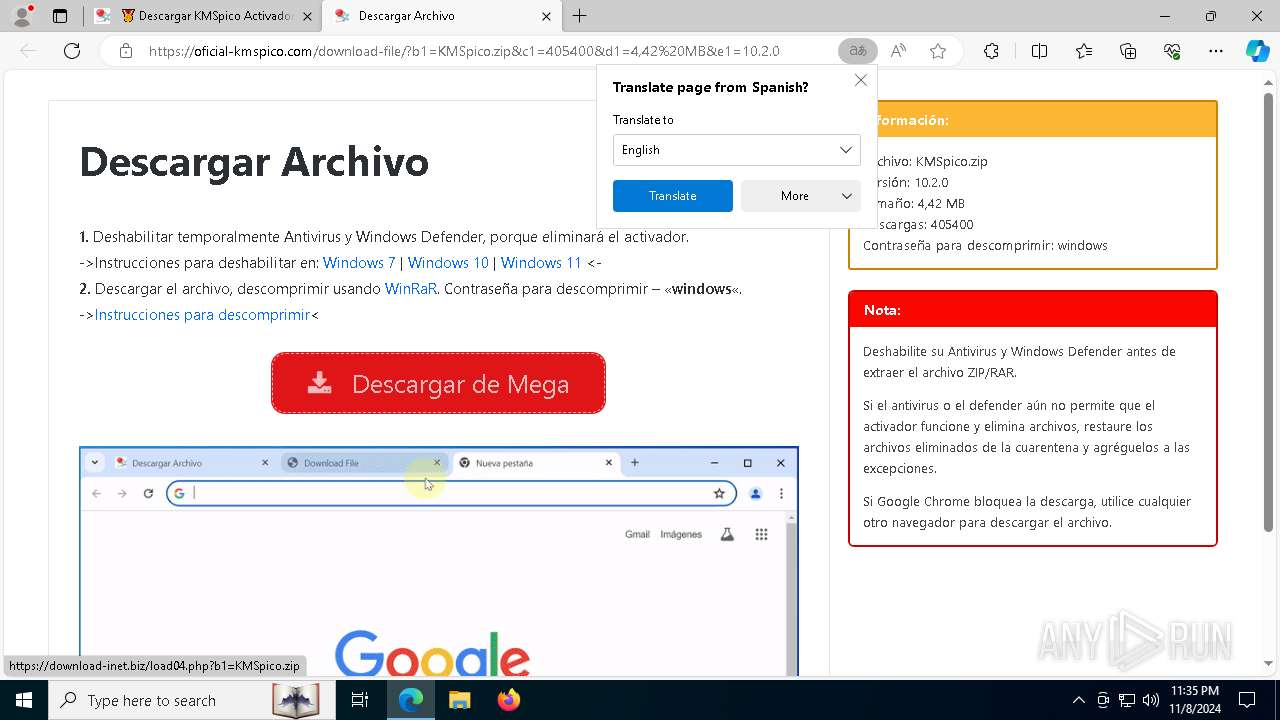Open Windows 11 instructions link
Image resolution: width=1280 pixels, height=720 pixels.
click(541, 263)
